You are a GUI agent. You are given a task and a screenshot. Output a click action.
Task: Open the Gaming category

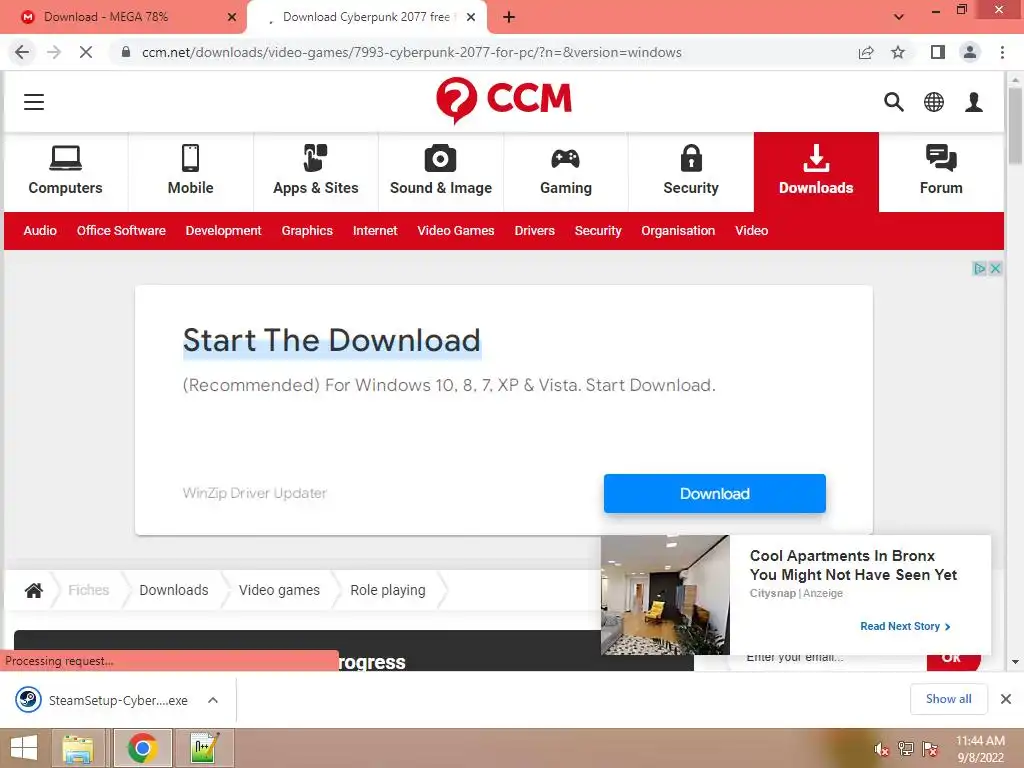pyautogui.click(x=566, y=171)
